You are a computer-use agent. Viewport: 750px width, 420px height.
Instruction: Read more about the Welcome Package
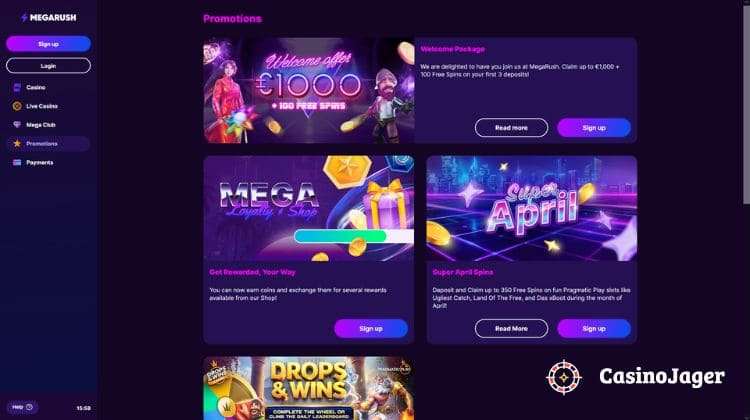pos(511,128)
